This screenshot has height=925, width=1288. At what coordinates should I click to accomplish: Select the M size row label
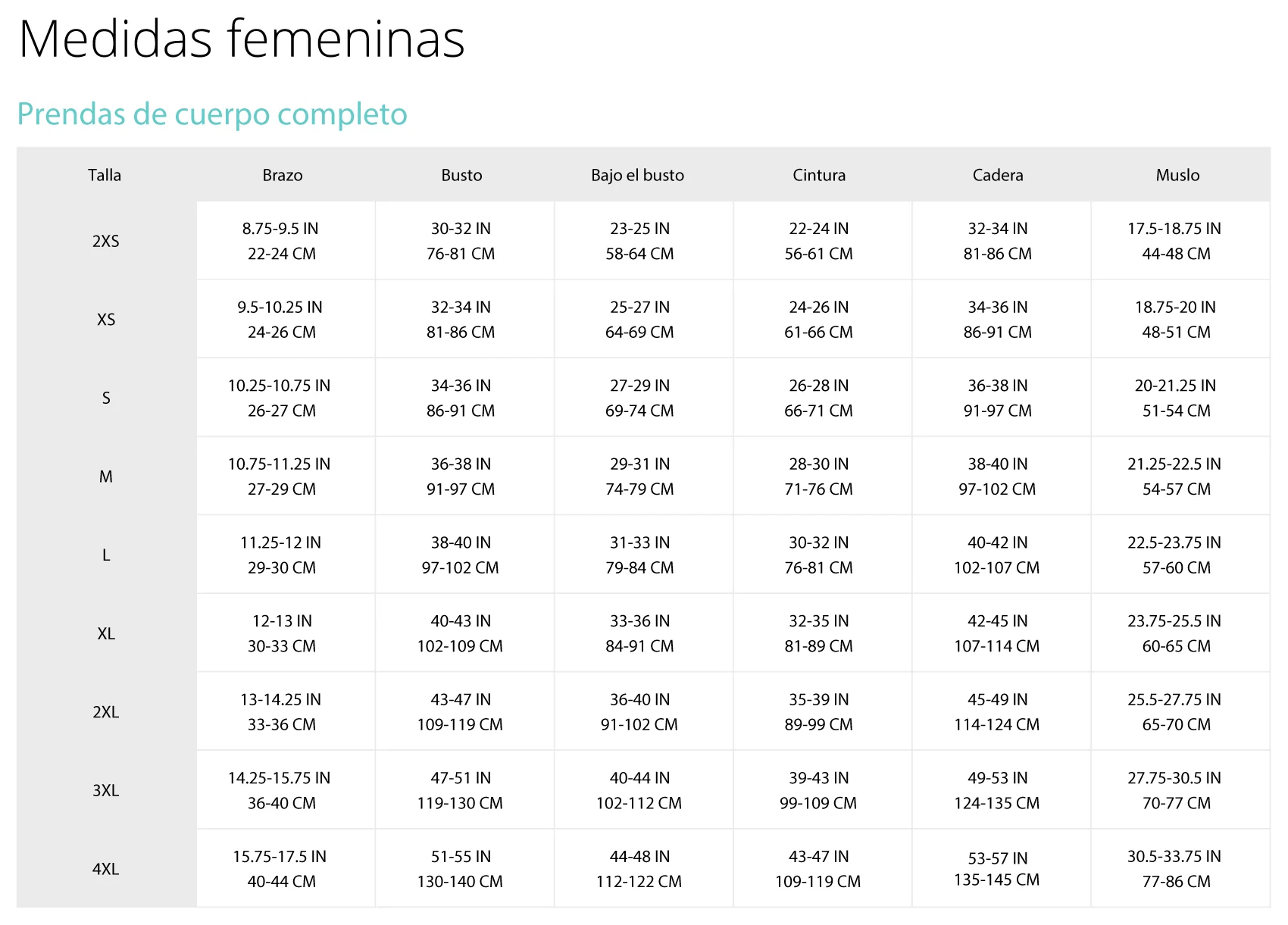point(106,477)
